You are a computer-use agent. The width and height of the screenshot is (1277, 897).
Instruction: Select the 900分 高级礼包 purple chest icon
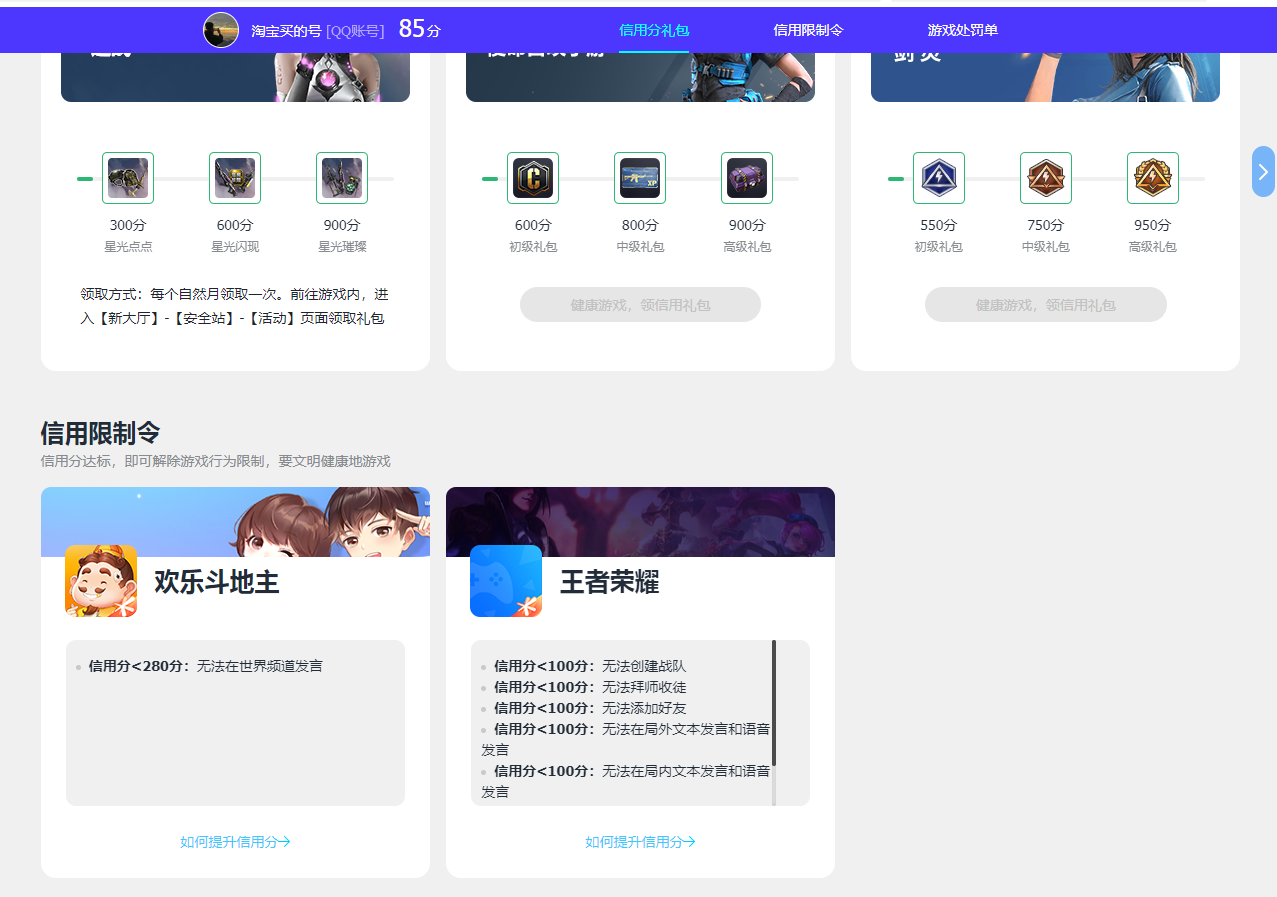pos(747,178)
